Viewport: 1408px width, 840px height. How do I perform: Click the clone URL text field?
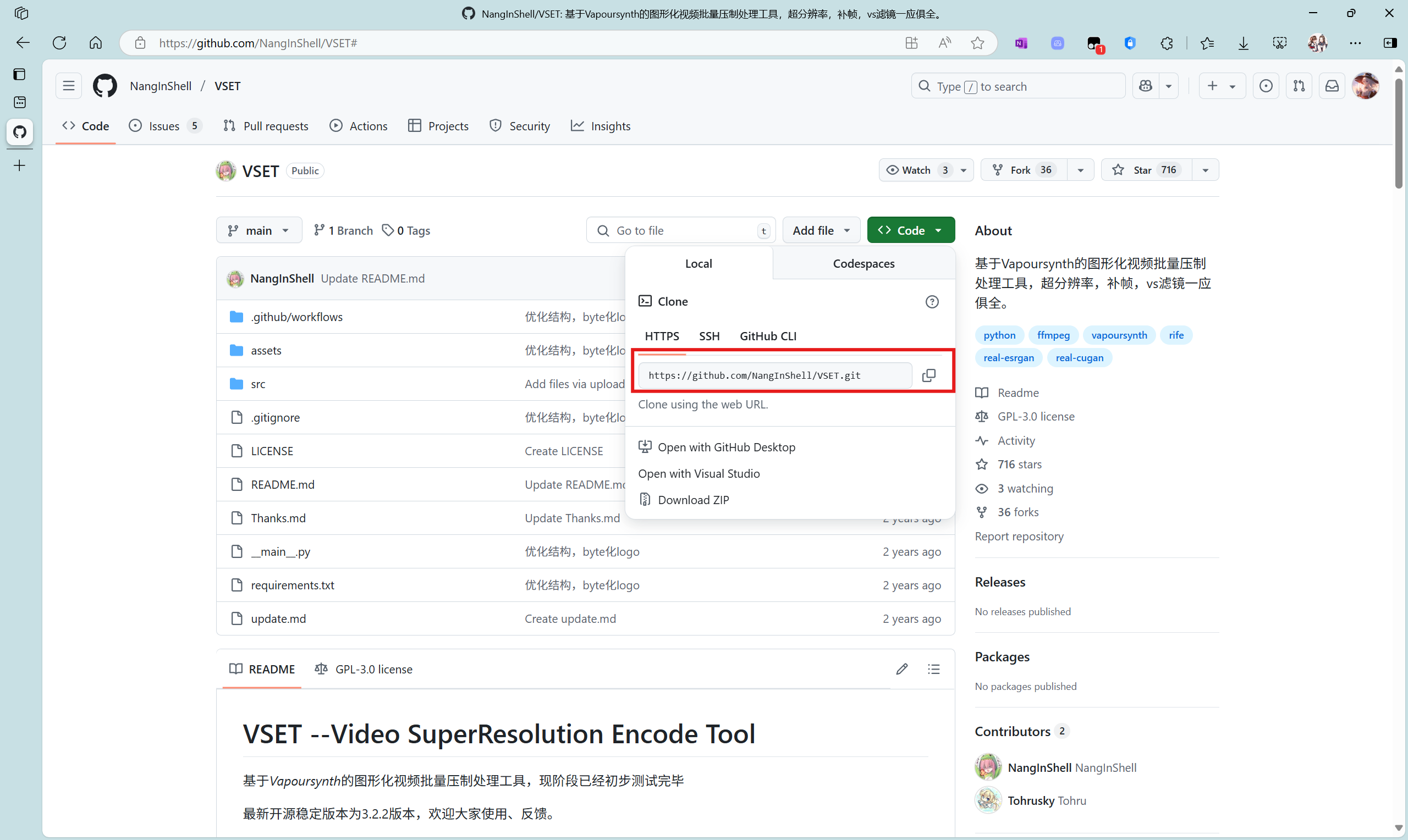click(774, 375)
